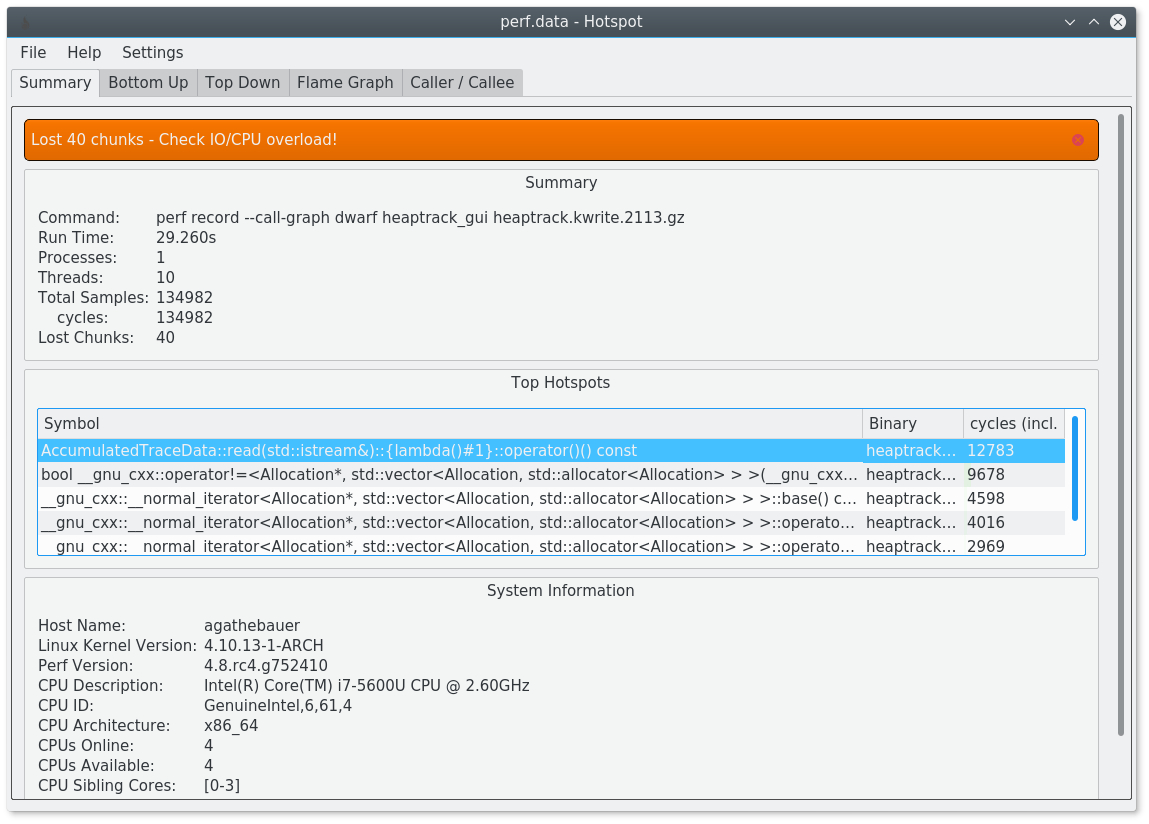Select the hotspot row with 2969 cycles
Image resolution: width=1149 pixels, height=824 pixels.
[x=551, y=546]
